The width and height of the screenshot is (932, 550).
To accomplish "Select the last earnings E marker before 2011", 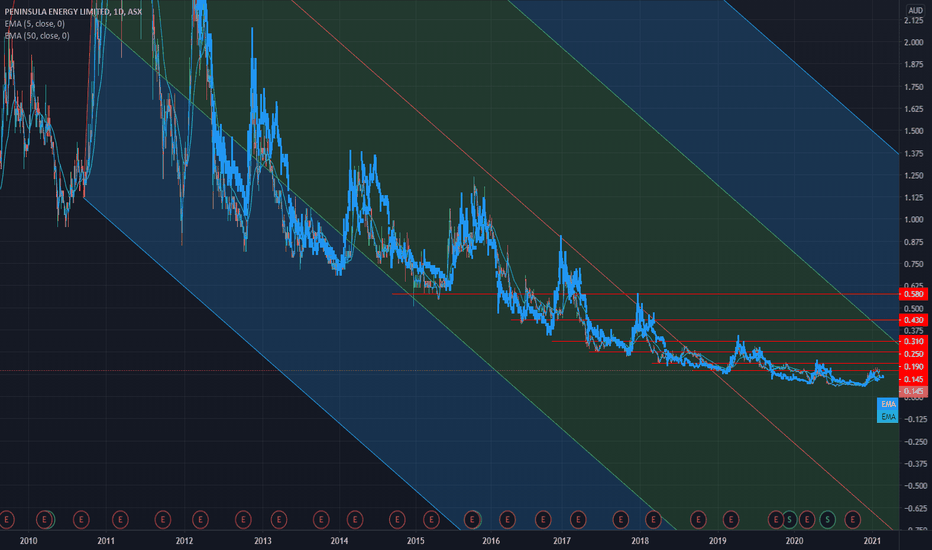I will [81, 520].
